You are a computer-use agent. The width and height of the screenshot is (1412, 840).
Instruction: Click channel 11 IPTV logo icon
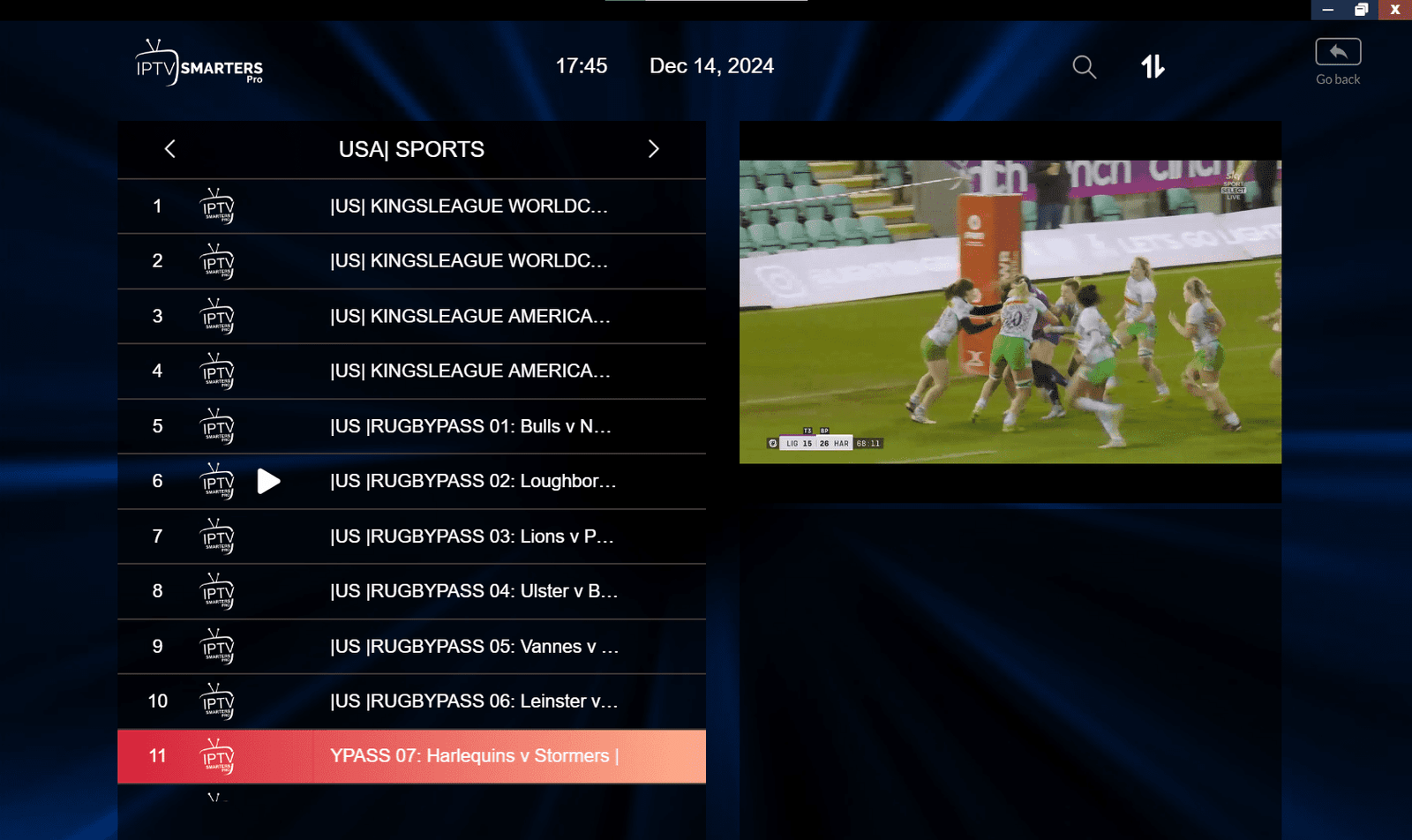point(217,756)
